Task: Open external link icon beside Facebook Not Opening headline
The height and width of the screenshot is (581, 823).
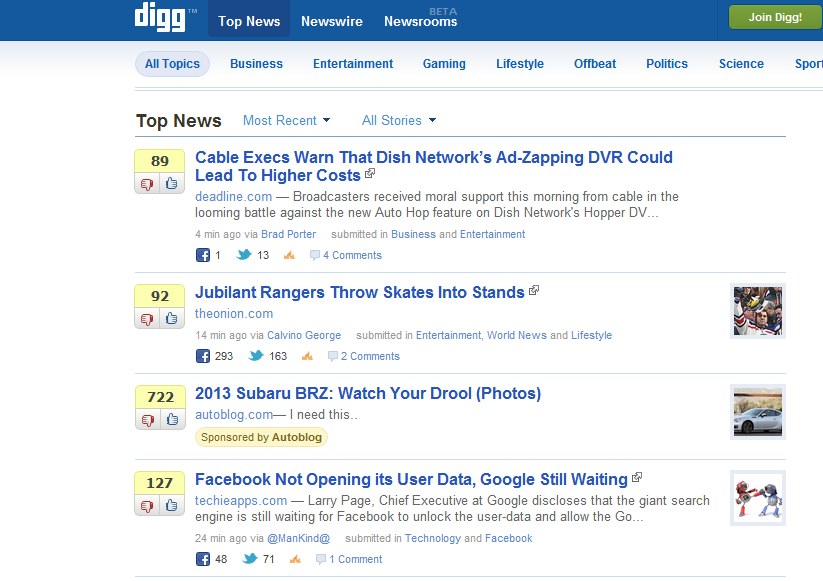Action: [x=637, y=477]
